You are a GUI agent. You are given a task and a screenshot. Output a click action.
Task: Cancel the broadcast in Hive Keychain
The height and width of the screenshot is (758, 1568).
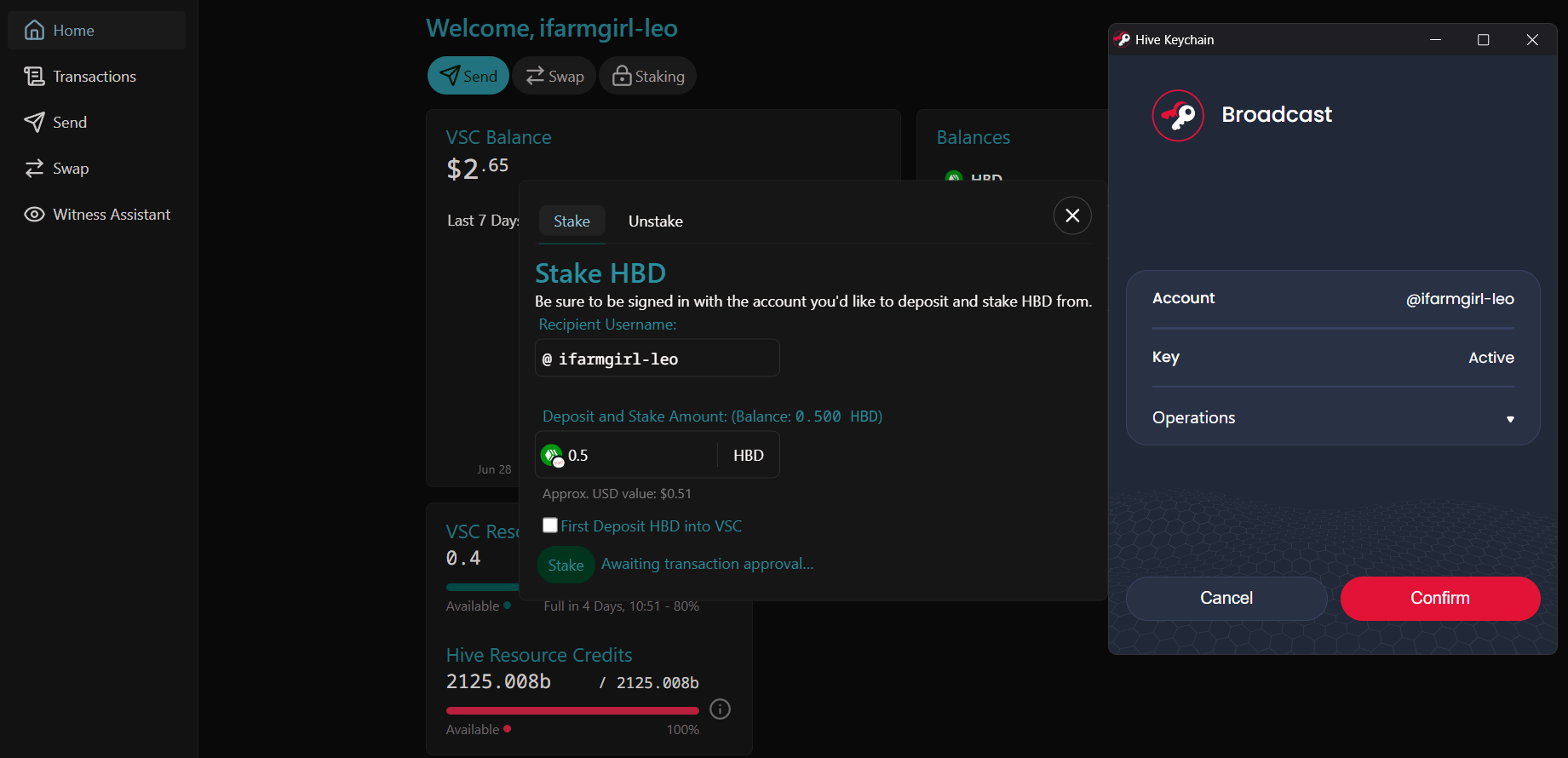pos(1226,598)
